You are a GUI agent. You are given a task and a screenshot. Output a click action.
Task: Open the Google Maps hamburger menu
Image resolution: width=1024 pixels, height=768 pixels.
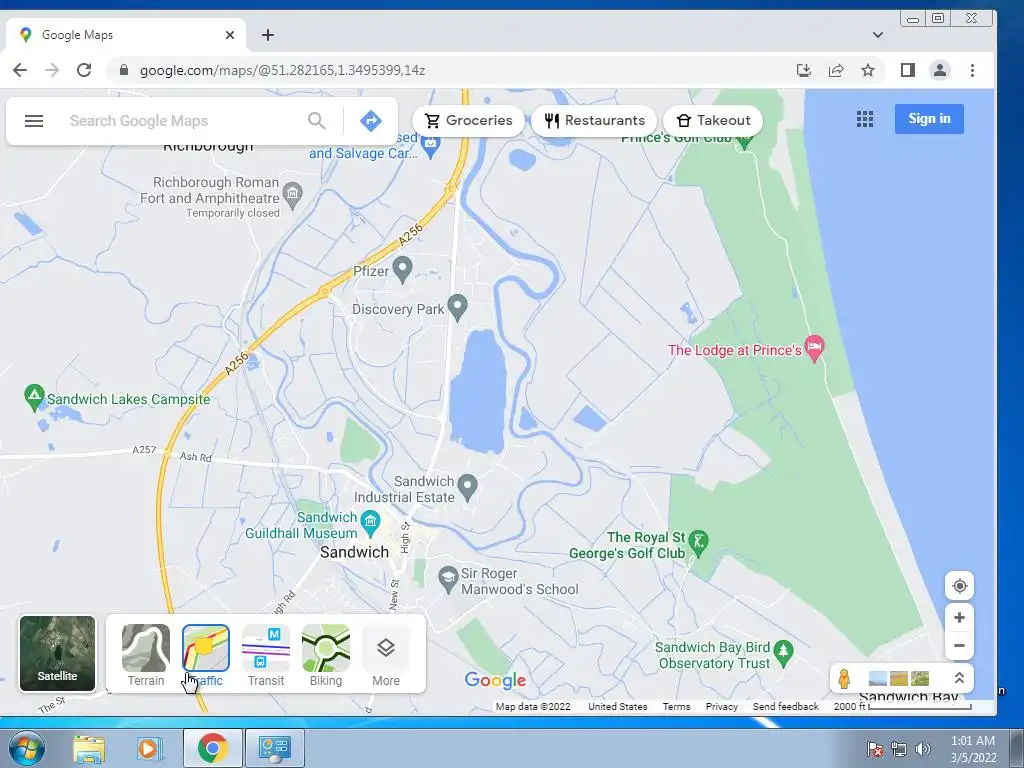[34, 121]
